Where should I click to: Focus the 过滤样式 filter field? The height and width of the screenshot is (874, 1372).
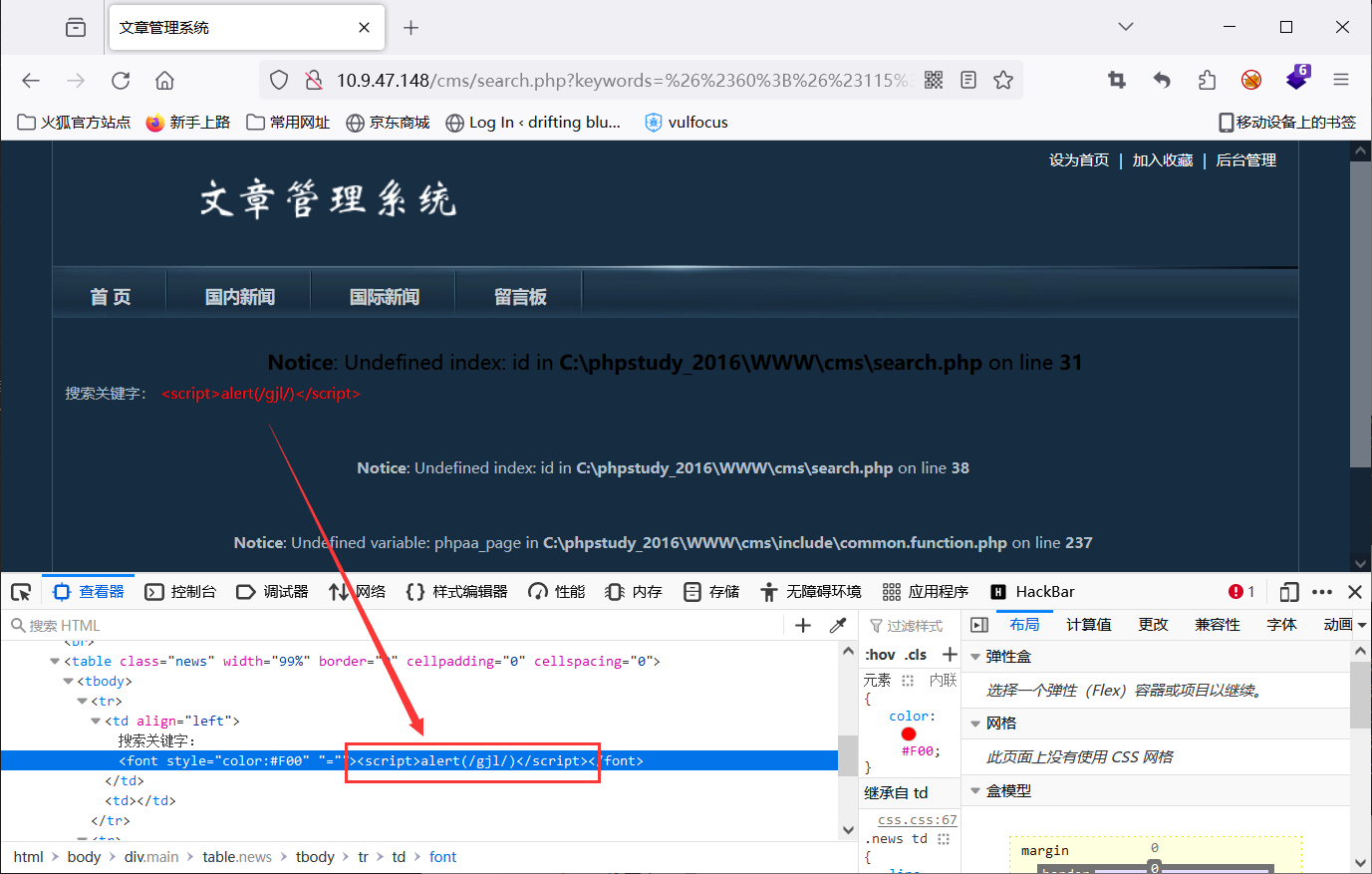pyautogui.click(x=909, y=626)
